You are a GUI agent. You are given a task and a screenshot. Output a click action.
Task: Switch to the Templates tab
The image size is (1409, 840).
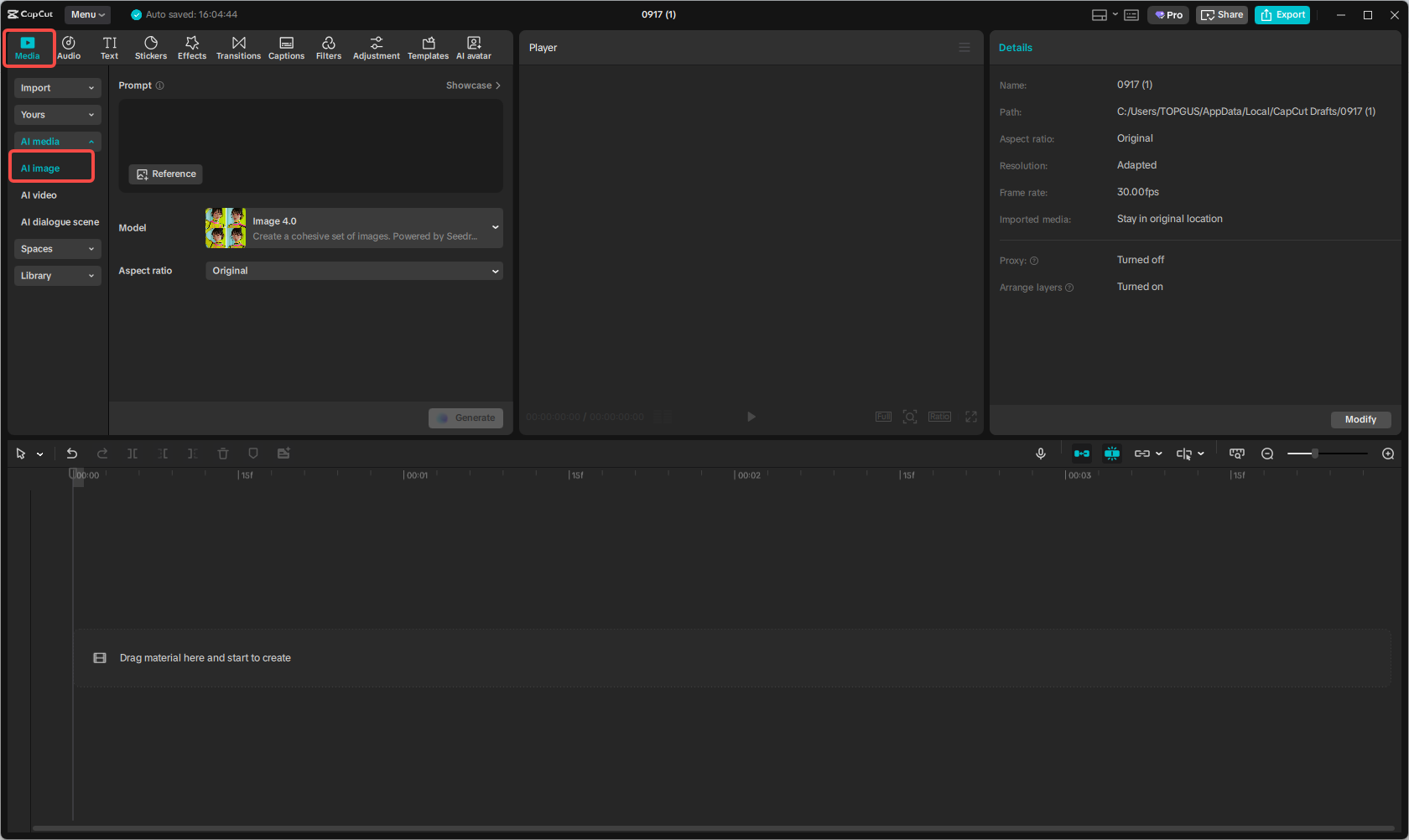[x=428, y=47]
